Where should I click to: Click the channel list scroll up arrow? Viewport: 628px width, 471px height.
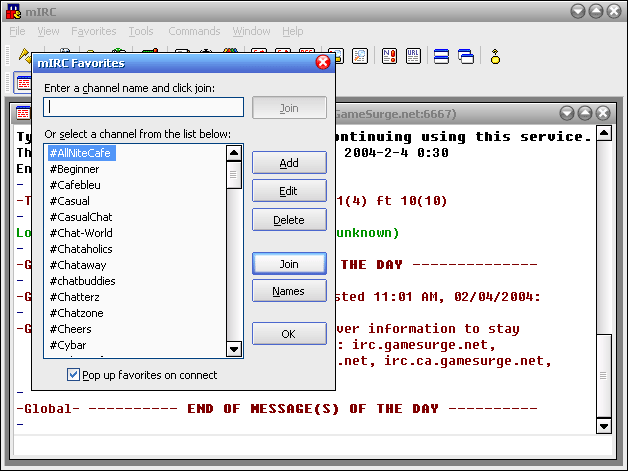coord(234,153)
